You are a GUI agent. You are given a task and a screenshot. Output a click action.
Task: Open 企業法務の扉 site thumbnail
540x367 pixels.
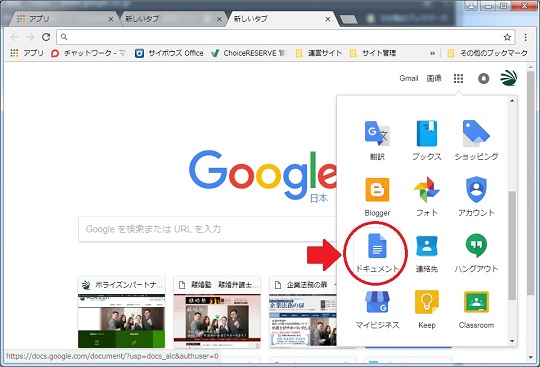[303, 312]
